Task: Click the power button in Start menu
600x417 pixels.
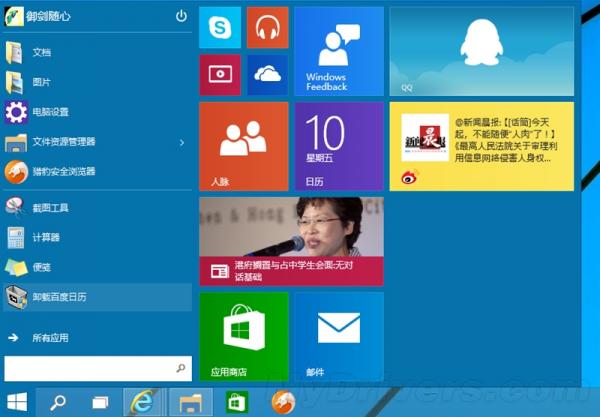Action: pos(181,16)
